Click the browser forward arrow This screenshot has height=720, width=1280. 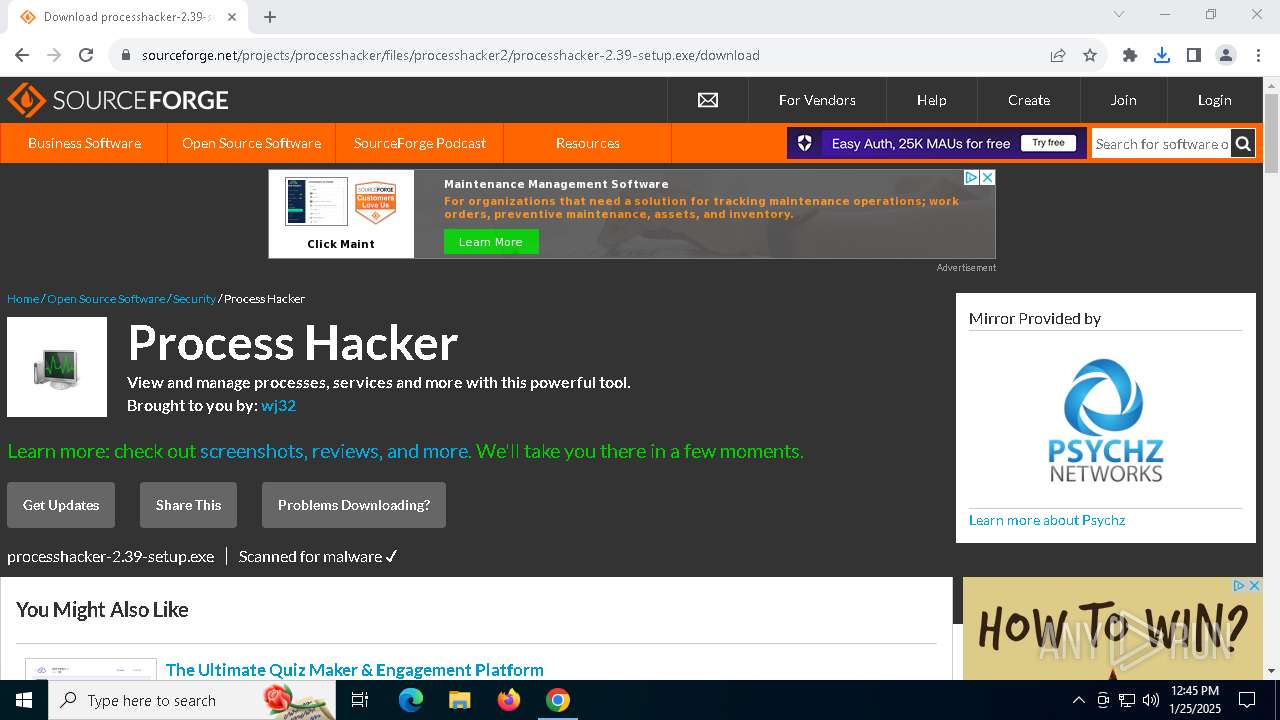pyautogui.click(x=54, y=55)
